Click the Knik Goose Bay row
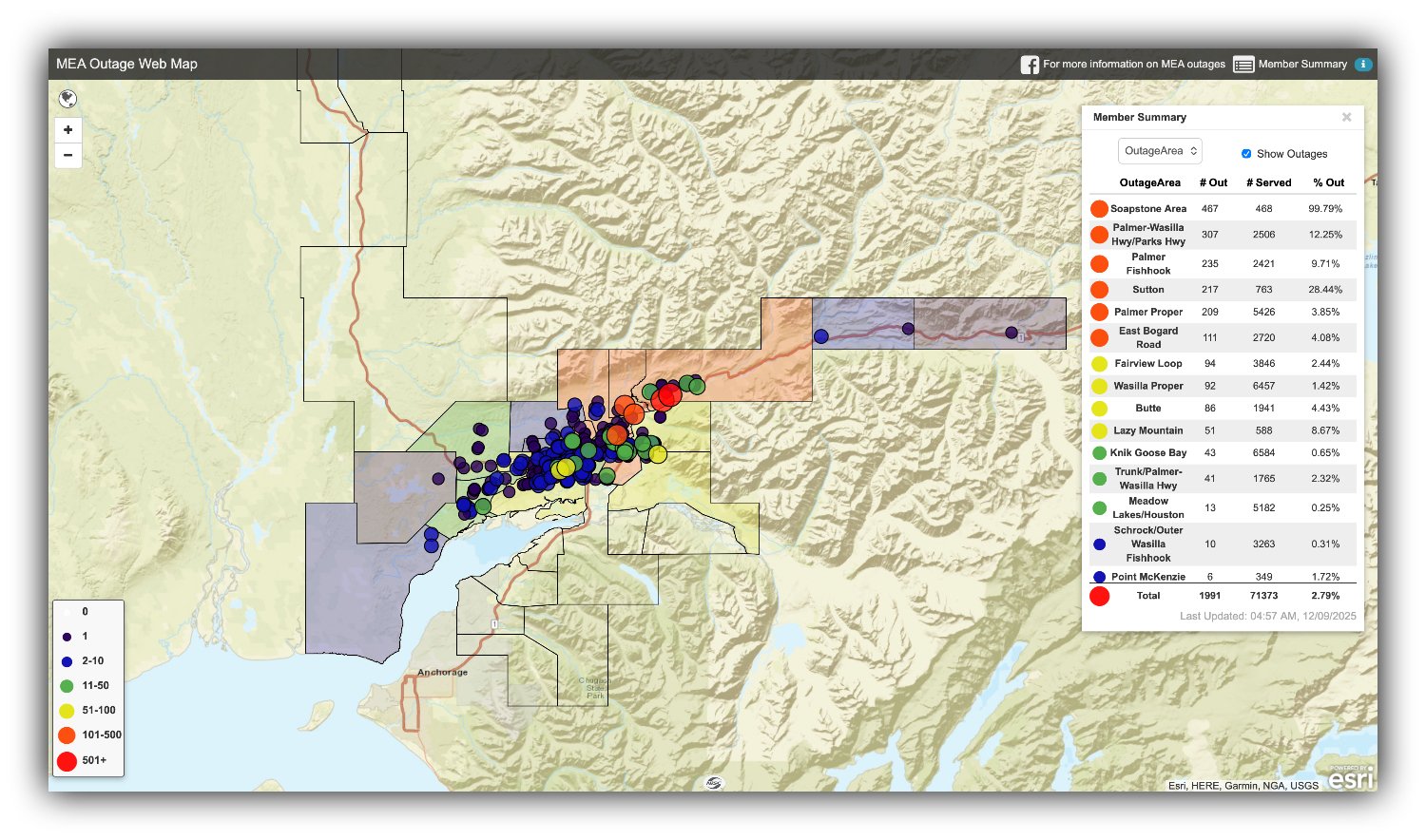 pos(1147,453)
